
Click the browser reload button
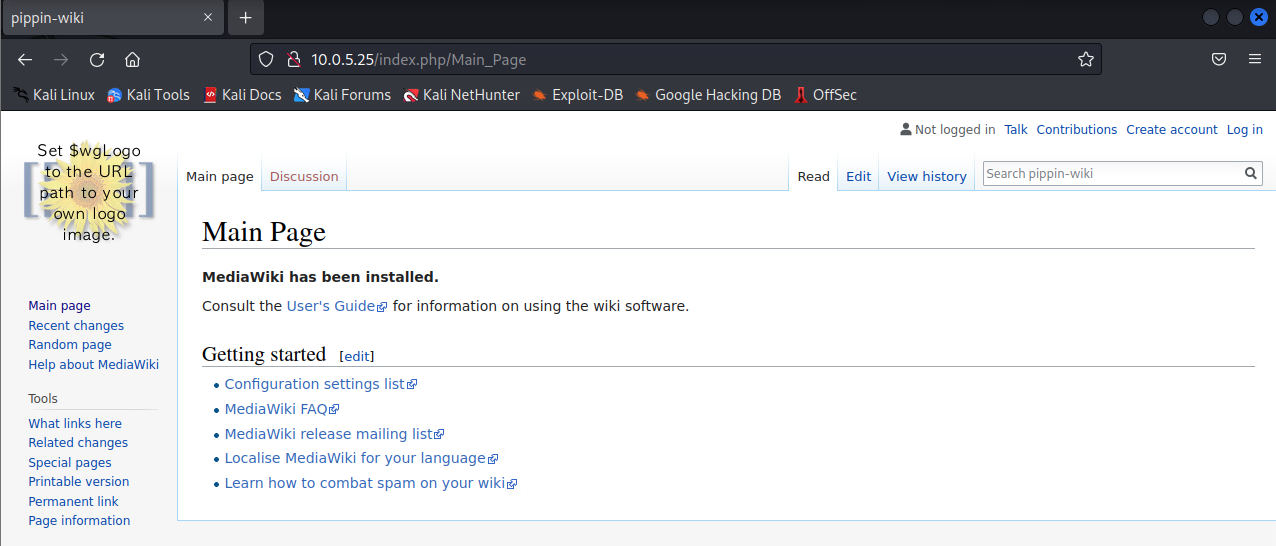click(x=97, y=59)
